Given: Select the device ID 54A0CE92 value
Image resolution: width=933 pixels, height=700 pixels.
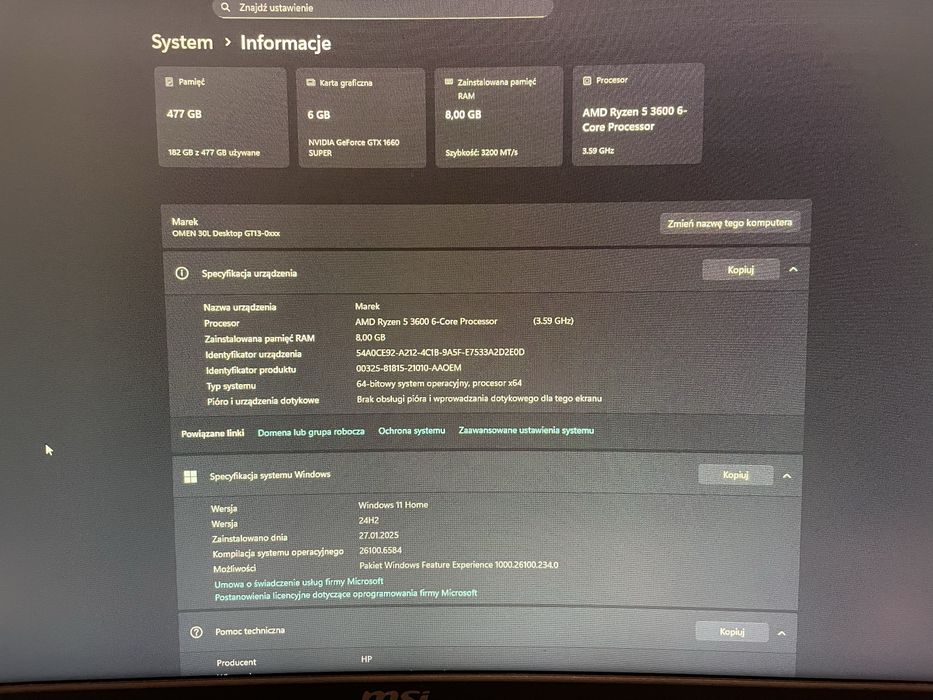Looking at the screenshot, I should pyautogui.click(x=440, y=352).
